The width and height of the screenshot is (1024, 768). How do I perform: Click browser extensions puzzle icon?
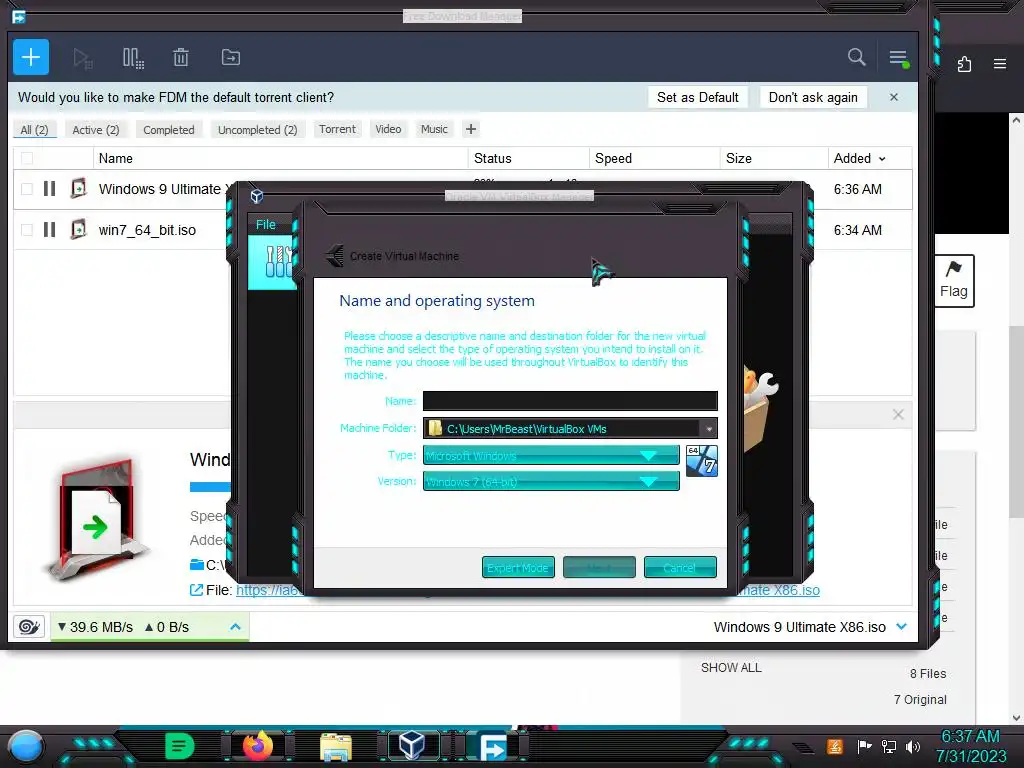pyautogui.click(x=964, y=64)
